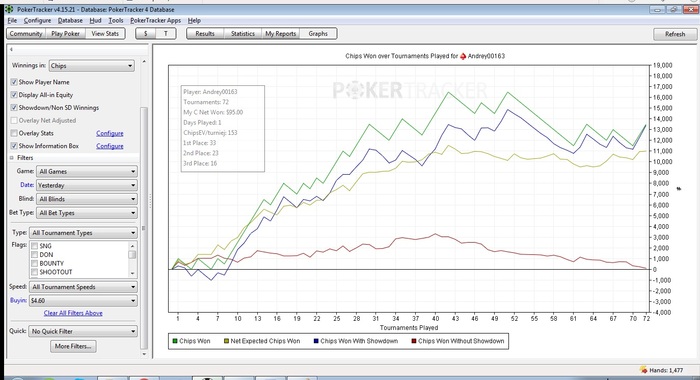Click the Refresh button
Image resolution: width=700 pixels, height=380 pixels.
pos(675,34)
